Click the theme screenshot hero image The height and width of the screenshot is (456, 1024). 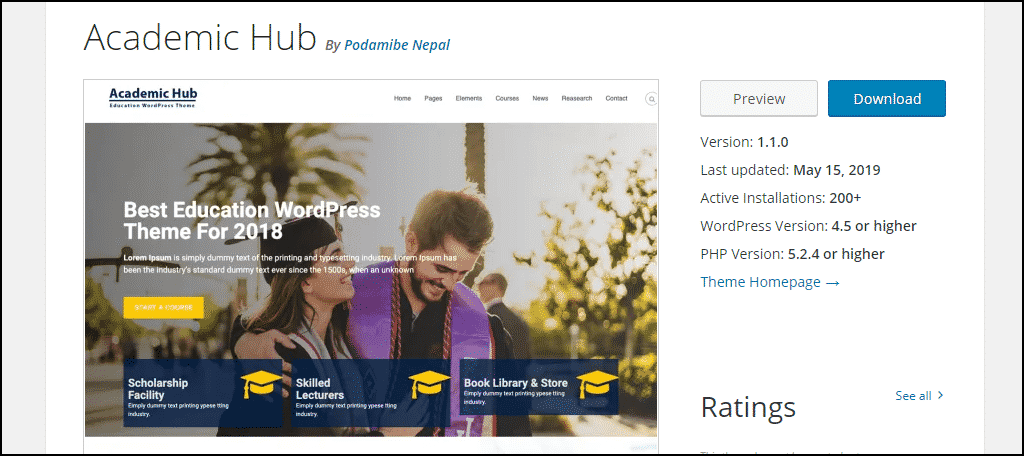tap(371, 280)
